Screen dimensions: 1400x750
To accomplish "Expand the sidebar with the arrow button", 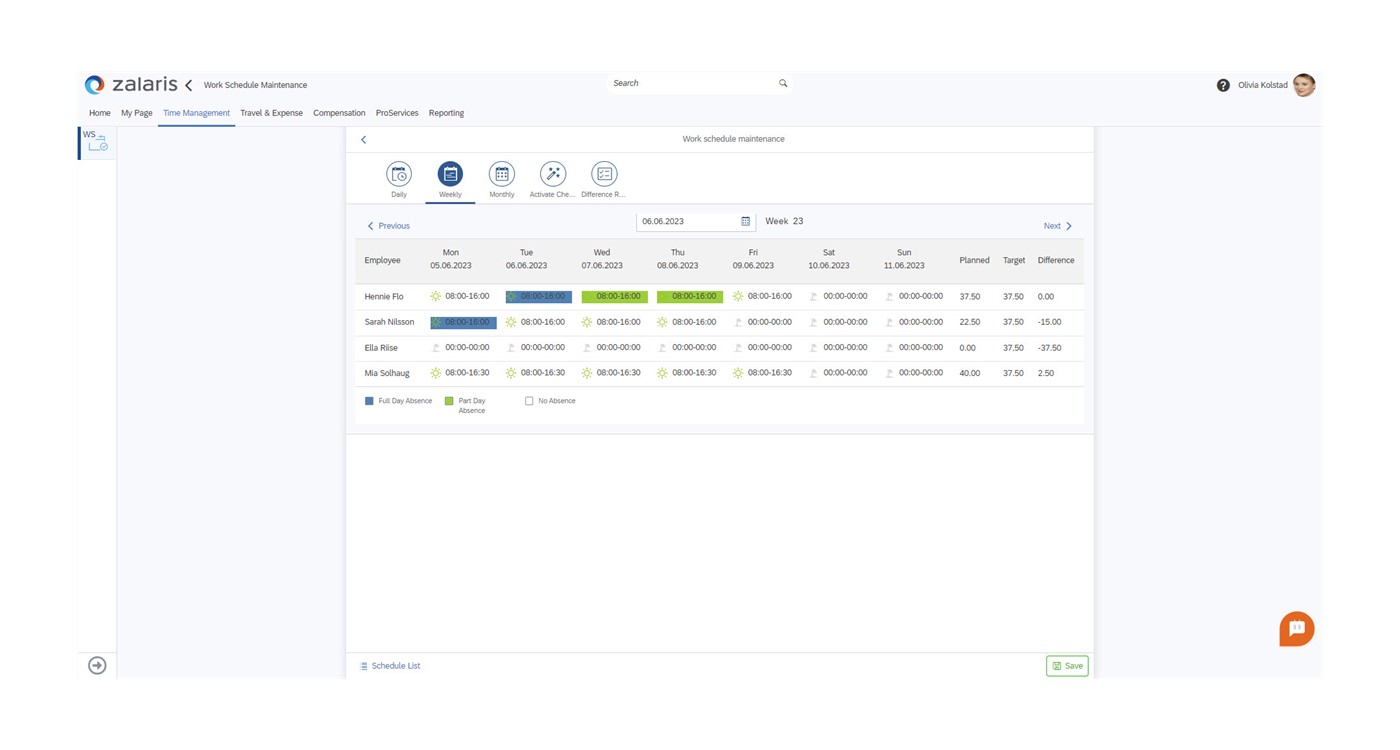I will (x=97, y=666).
